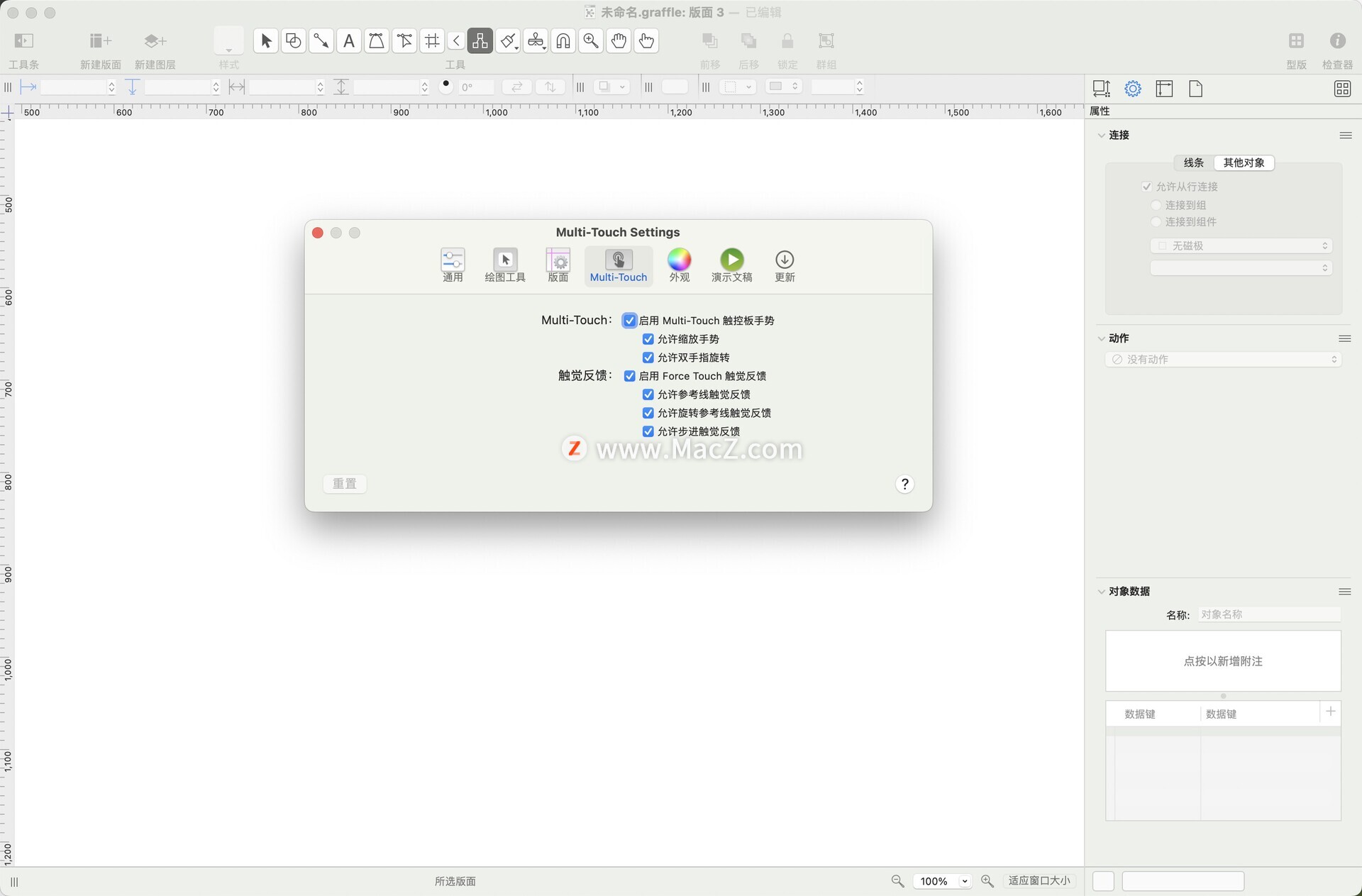Switch to 绘图工具 settings tab
Image resolution: width=1362 pixels, height=896 pixels.
click(505, 266)
